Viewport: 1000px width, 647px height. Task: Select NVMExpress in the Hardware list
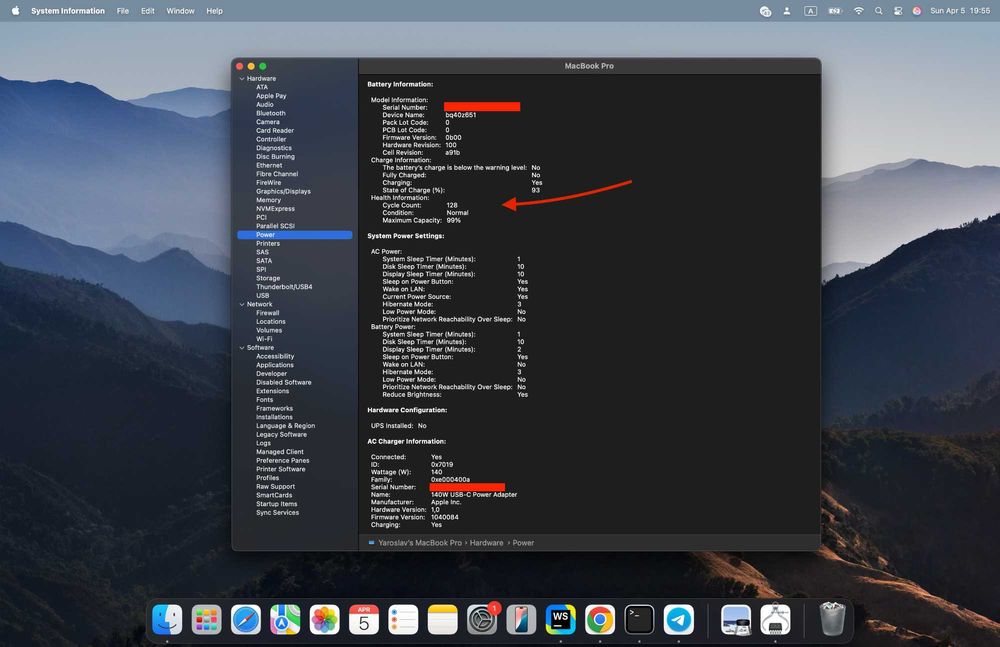(x=276, y=209)
